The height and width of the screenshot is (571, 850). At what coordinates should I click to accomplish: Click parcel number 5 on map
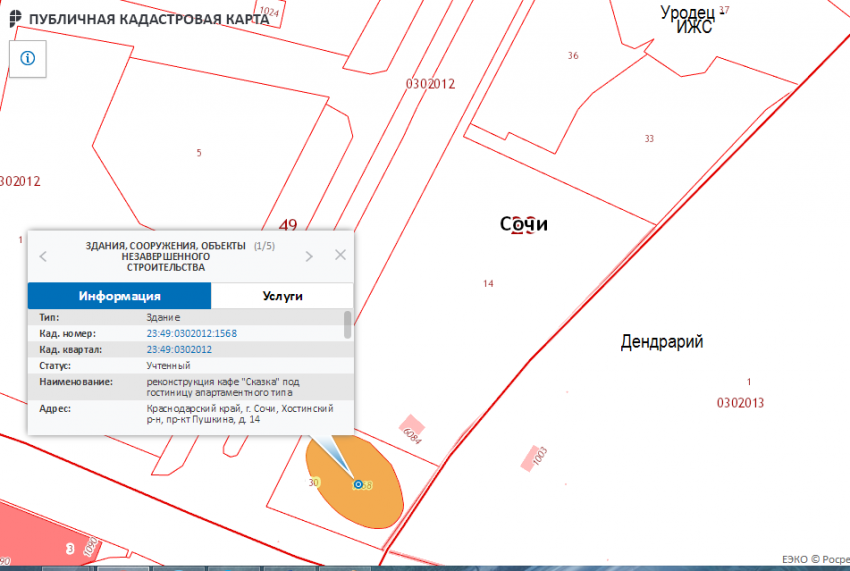pos(199,153)
